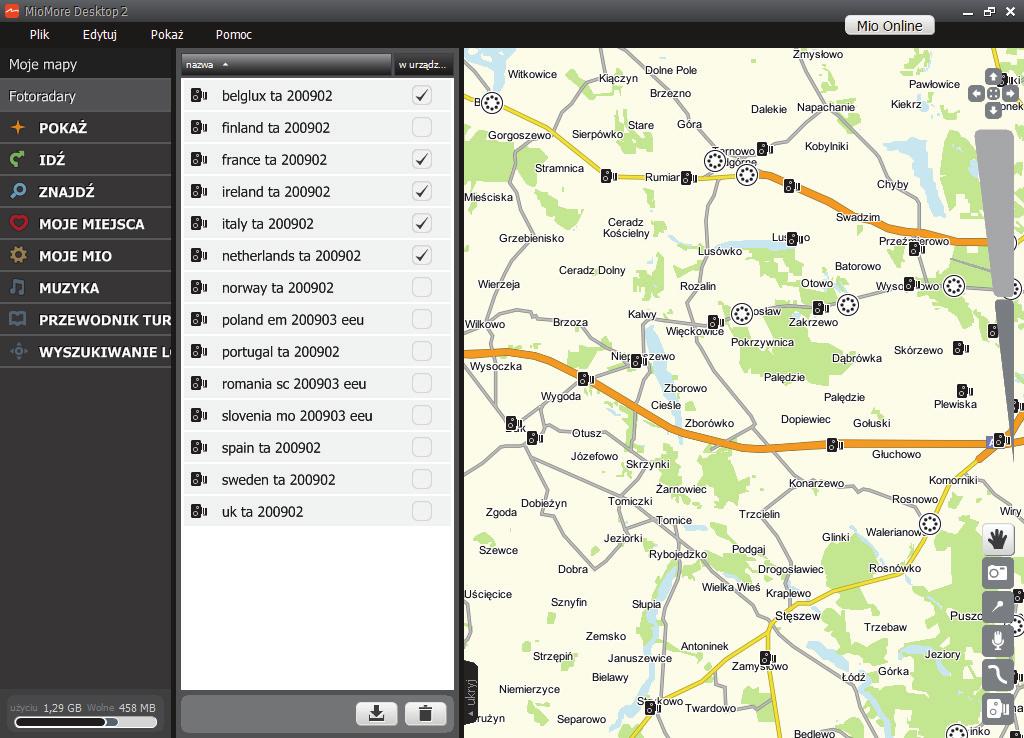Click the Stęszew label on the map

797,616
